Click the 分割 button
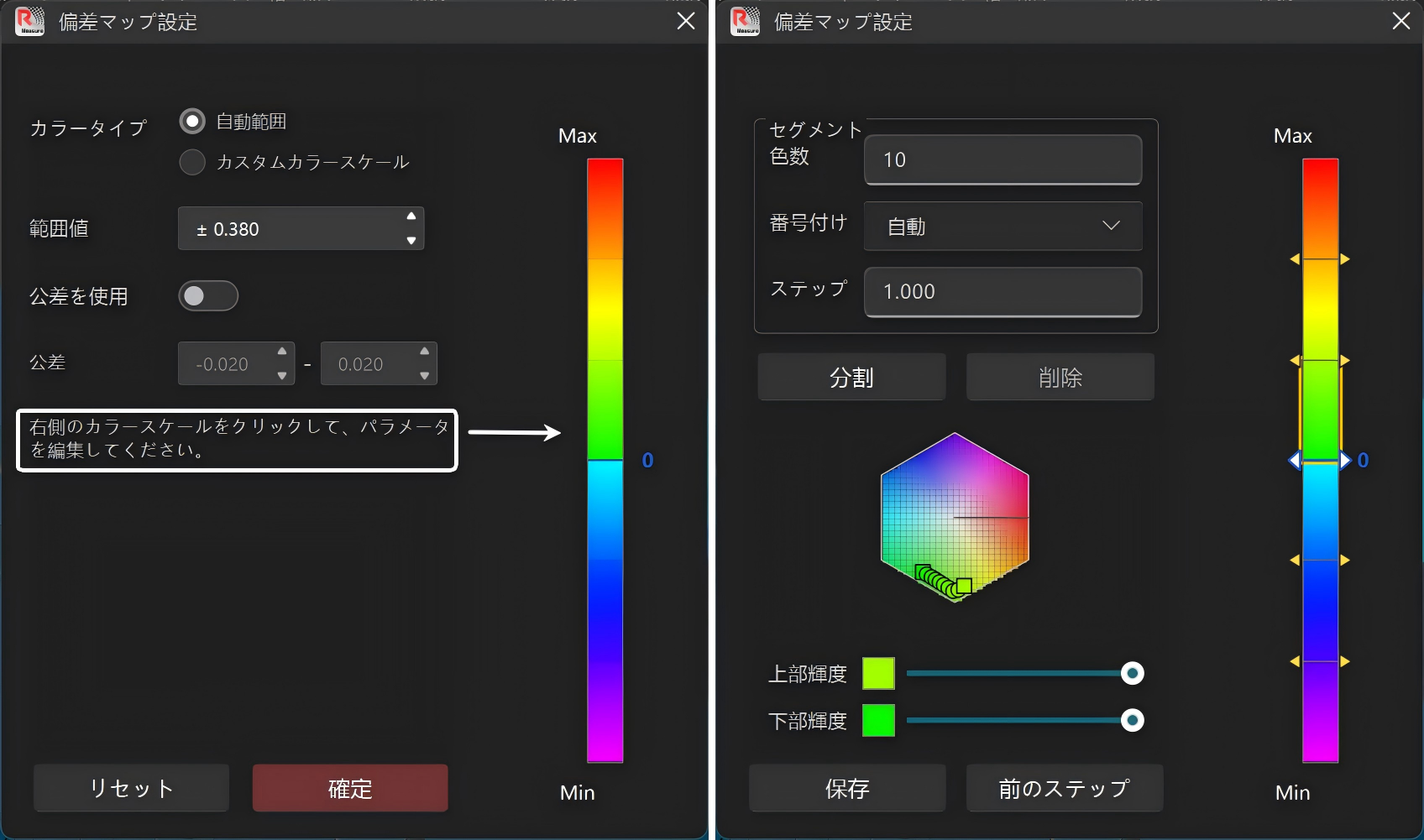Image resolution: width=1424 pixels, height=840 pixels. 851,377
